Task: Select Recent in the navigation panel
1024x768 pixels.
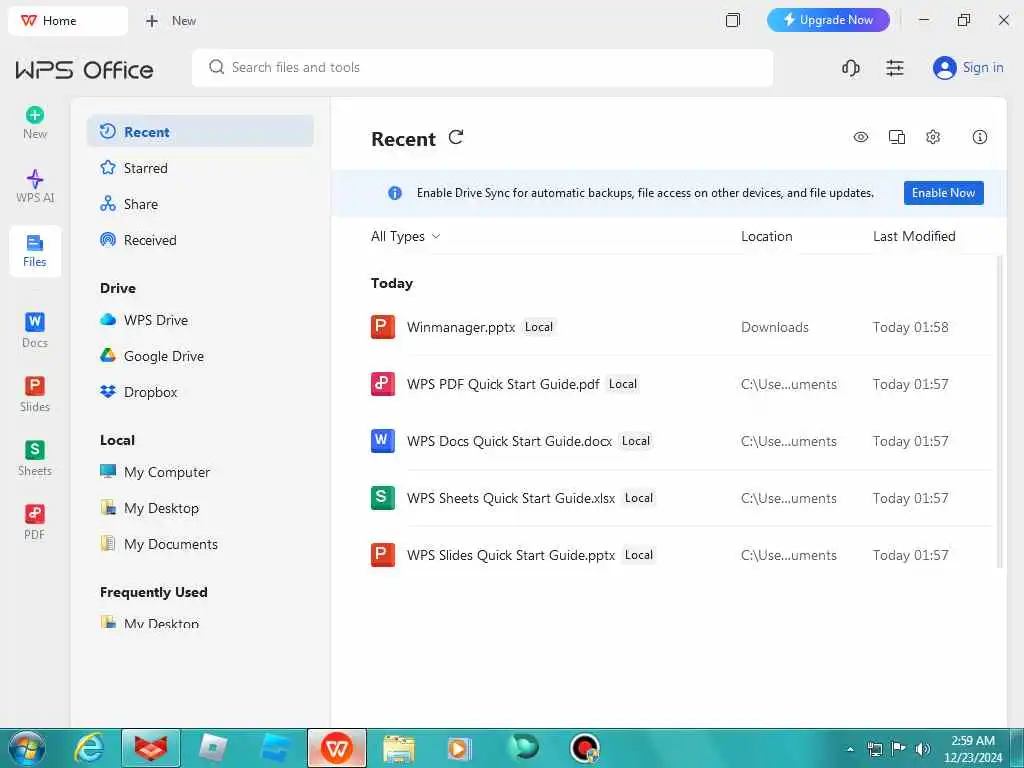Action: (200, 132)
